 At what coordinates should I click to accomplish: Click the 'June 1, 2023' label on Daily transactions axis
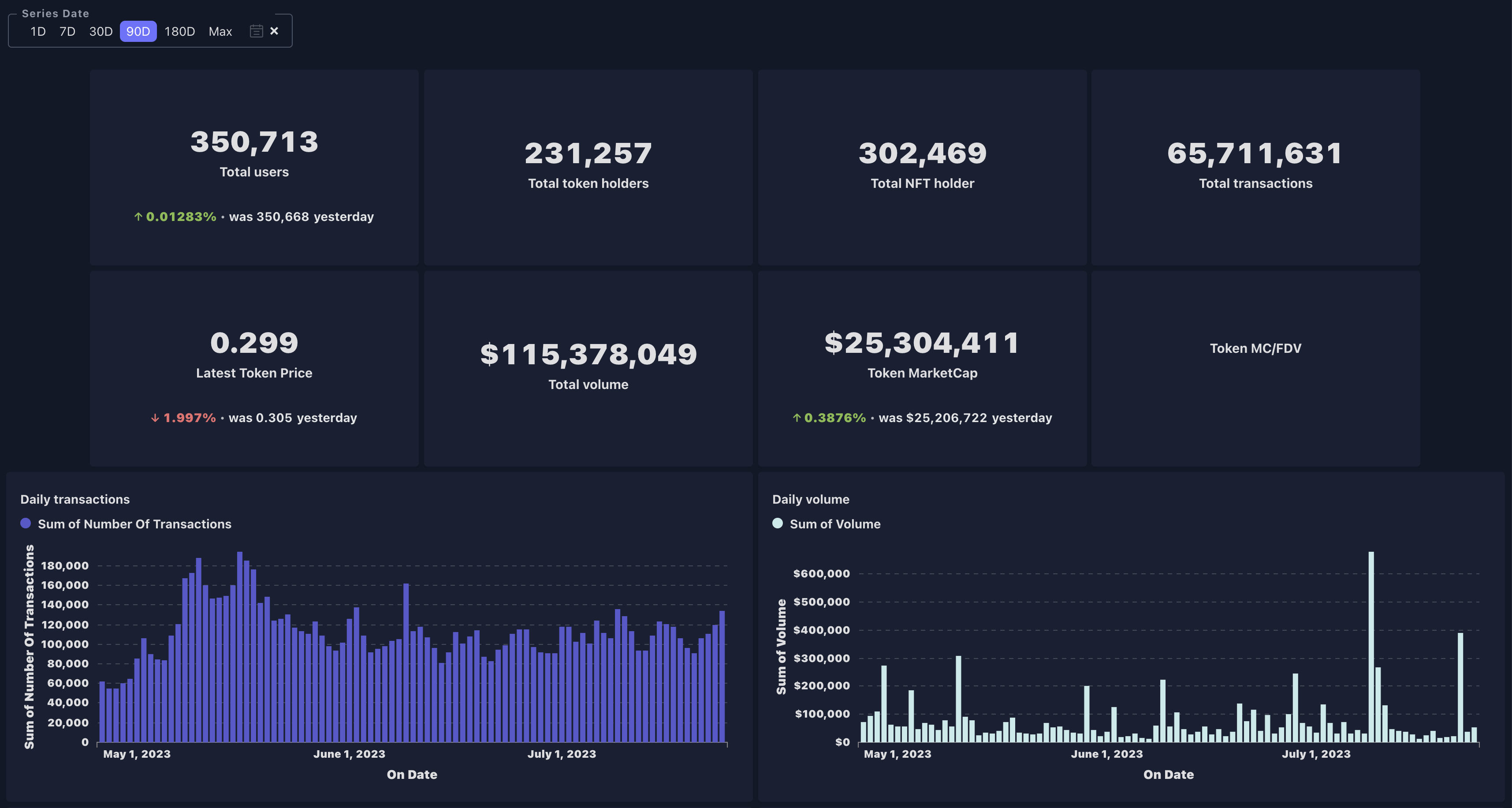(x=349, y=754)
